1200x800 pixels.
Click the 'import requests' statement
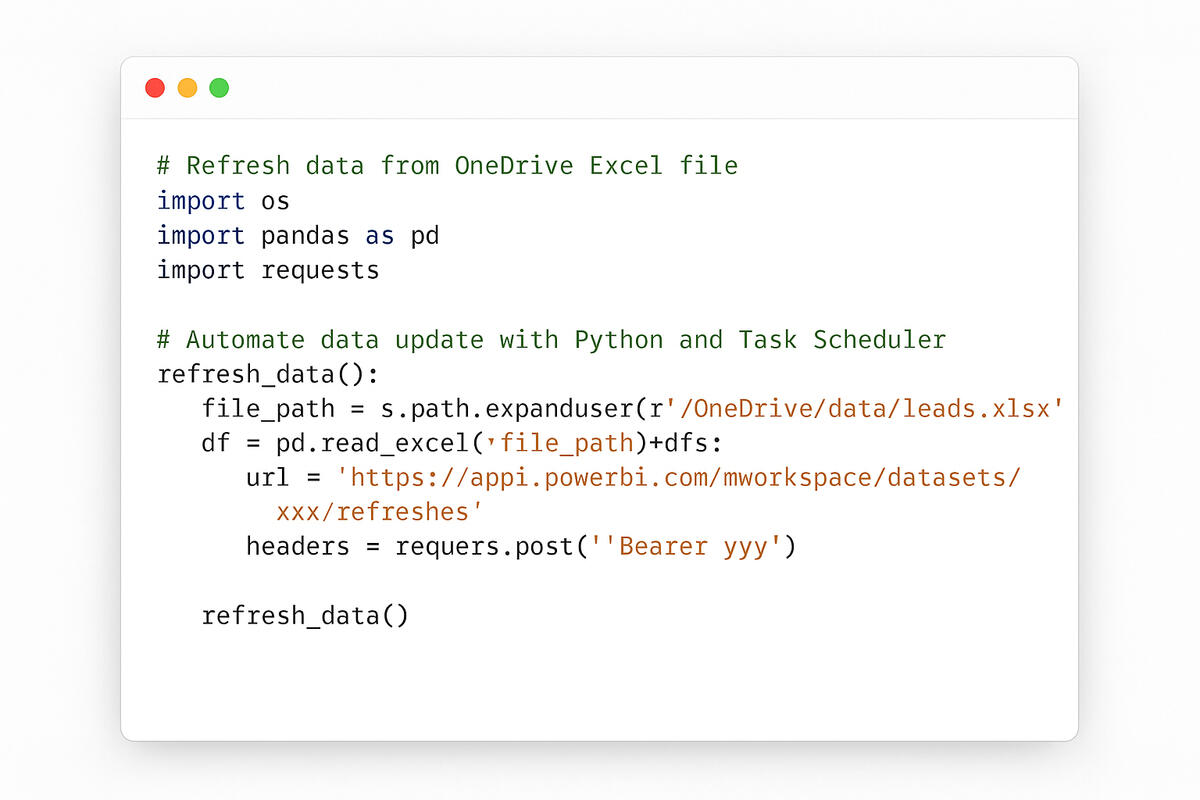click(x=268, y=269)
